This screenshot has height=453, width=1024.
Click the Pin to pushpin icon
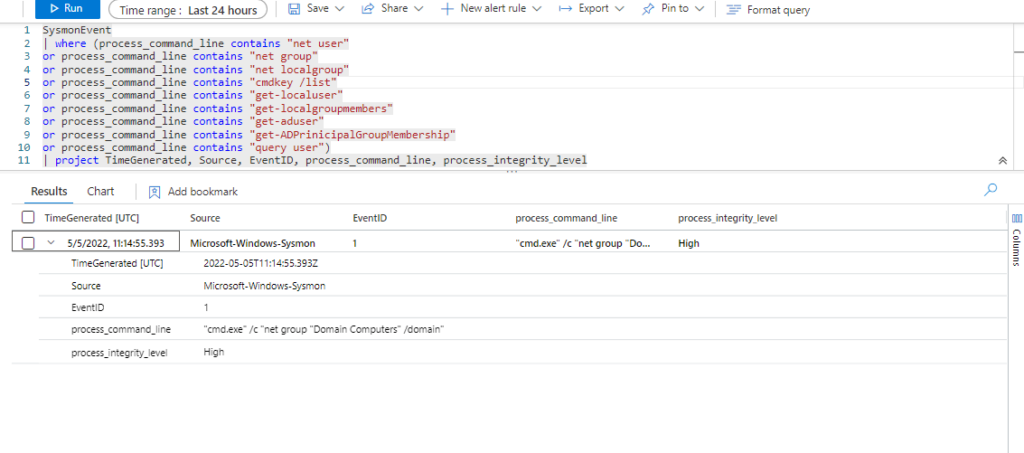(x=648, y=9)
